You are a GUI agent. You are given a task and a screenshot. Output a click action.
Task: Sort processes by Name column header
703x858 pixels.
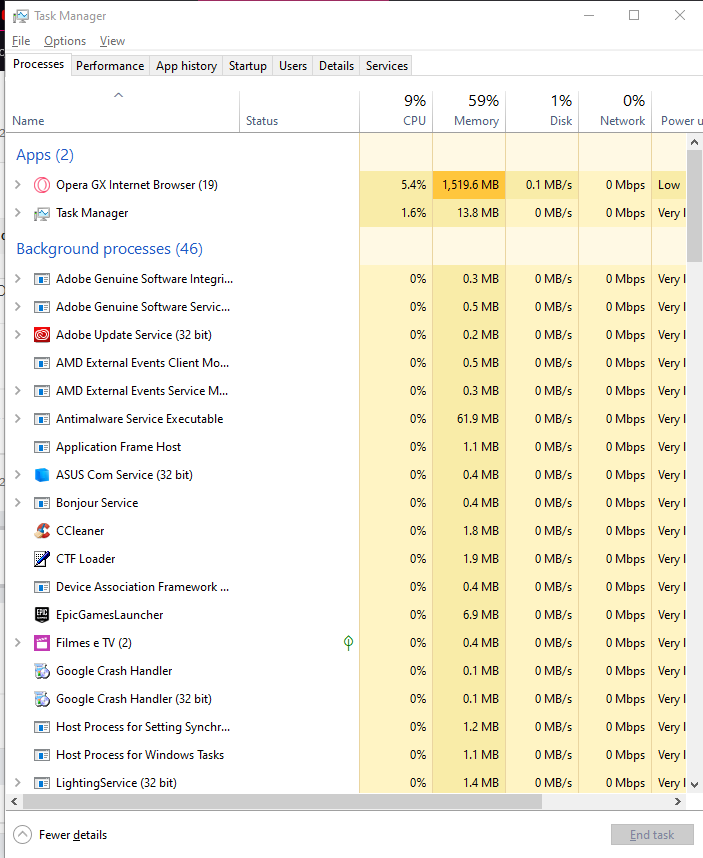coord(123,111)
